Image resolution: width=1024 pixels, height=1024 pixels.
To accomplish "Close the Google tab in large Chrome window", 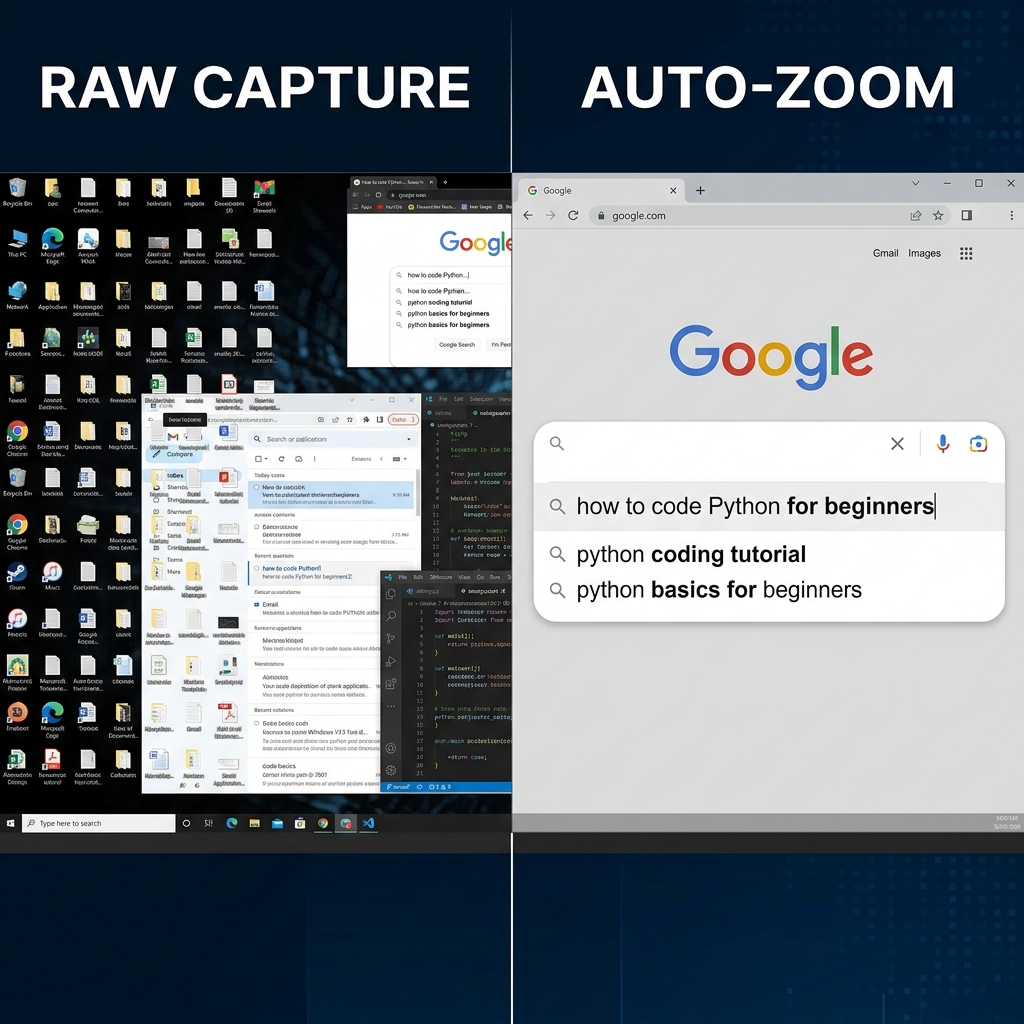I will coord(673,191).
